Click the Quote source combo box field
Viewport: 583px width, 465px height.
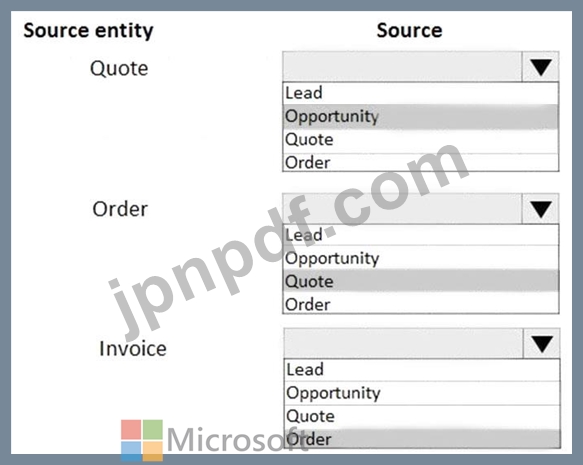pyautogui.click(x=402, y=67)
